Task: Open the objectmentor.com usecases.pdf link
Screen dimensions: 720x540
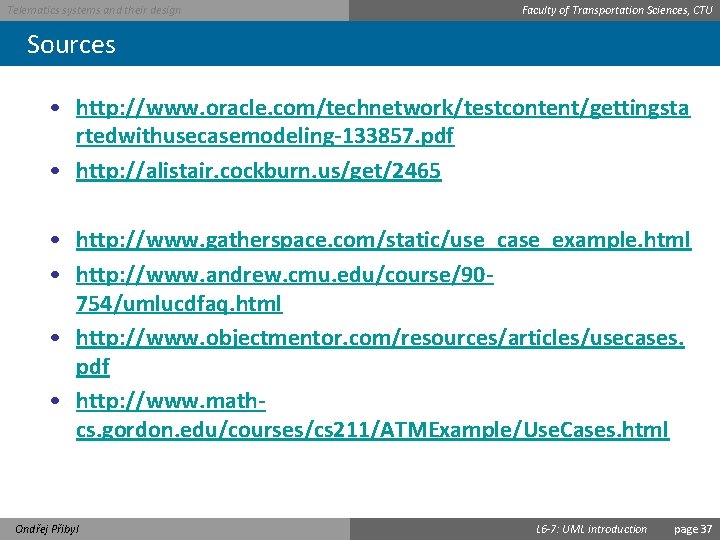Action: click(380, 352)
